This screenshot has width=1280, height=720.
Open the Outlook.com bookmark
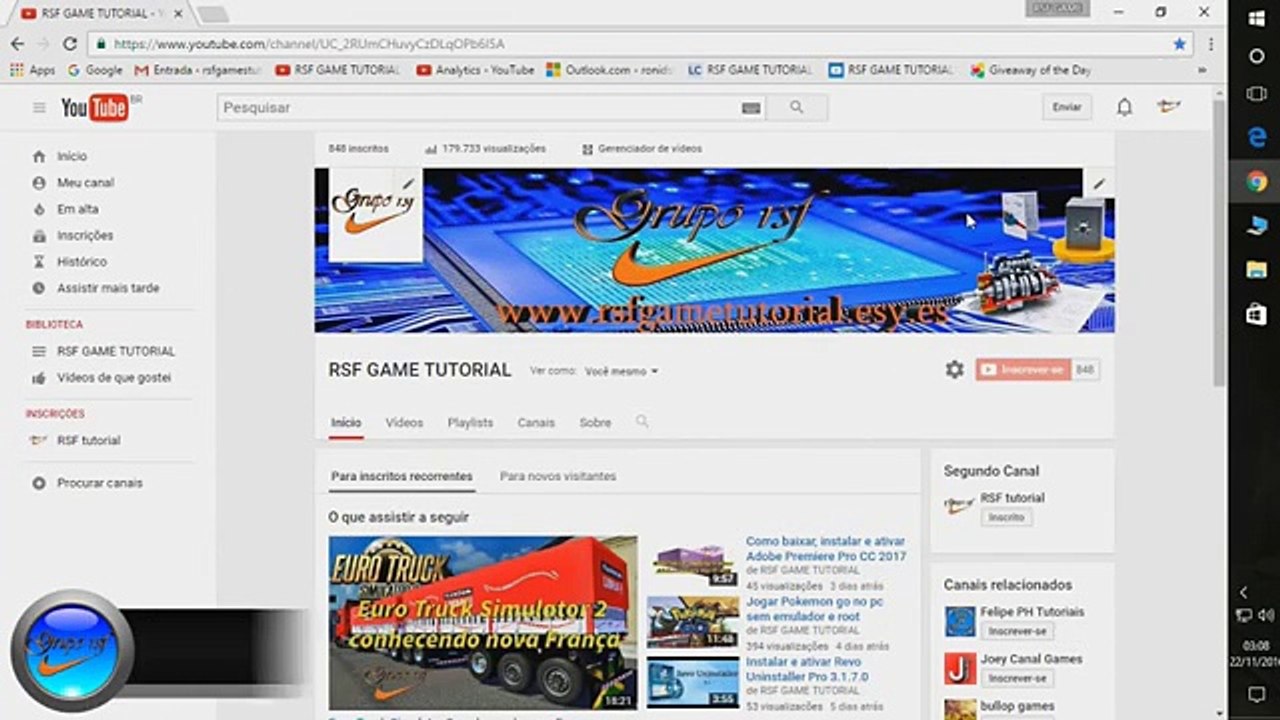pyautogui.click(x=610, y=70)
